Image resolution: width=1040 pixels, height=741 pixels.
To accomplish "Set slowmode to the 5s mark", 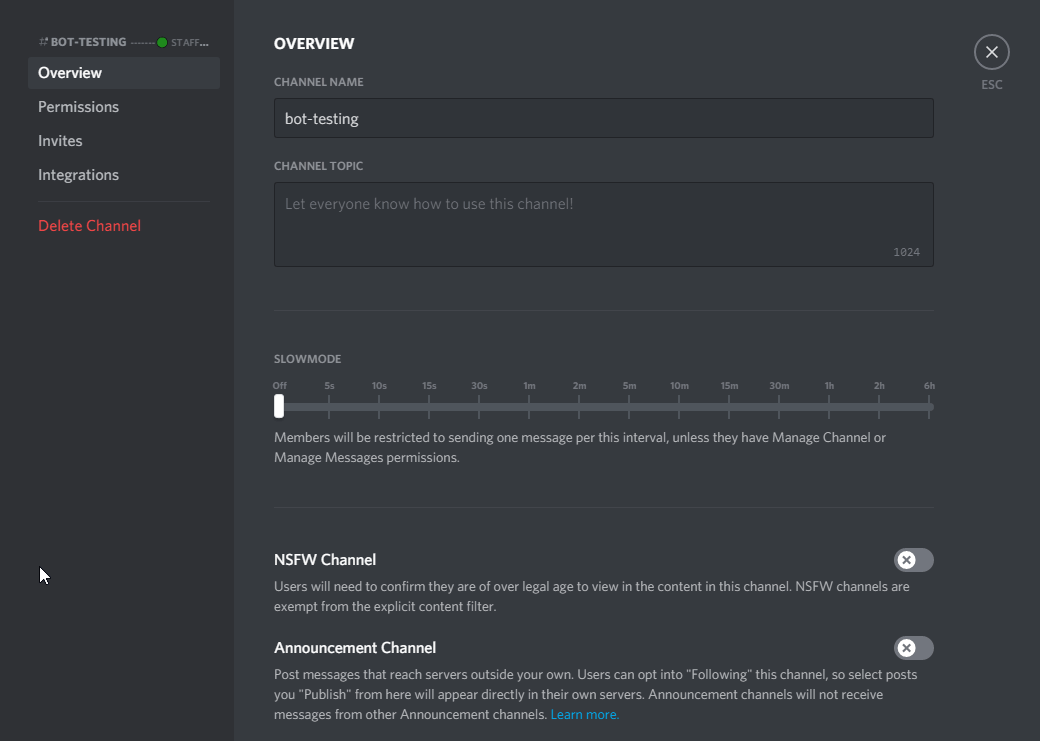I will coord(329,407).
